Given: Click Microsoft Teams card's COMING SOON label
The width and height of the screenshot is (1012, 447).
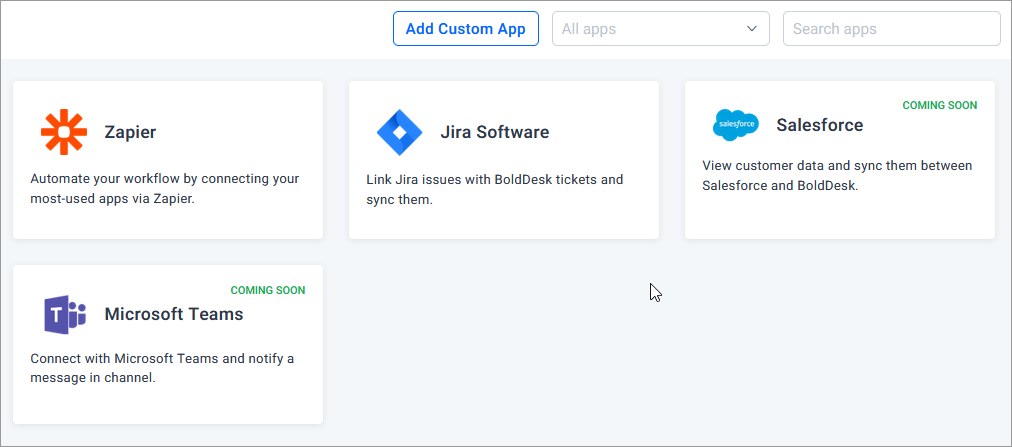Looking at the screenshot, I should click(268, 290).
